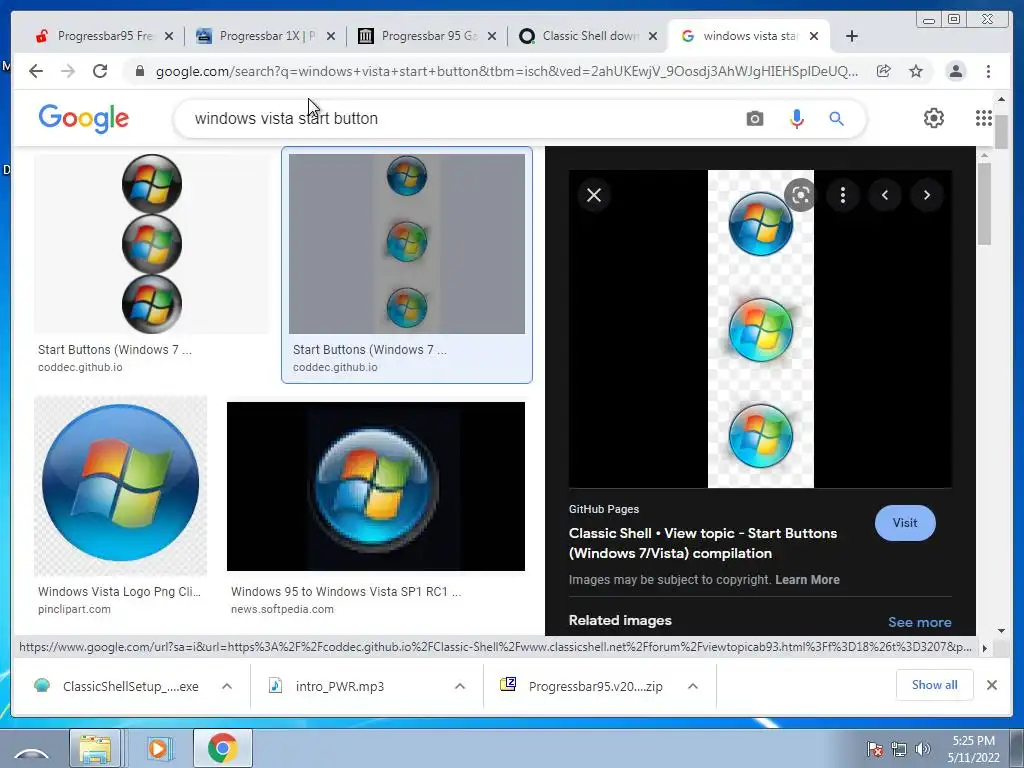
Task: Click the preview panel scrollbar thumb
Action: tap(984, 204)
